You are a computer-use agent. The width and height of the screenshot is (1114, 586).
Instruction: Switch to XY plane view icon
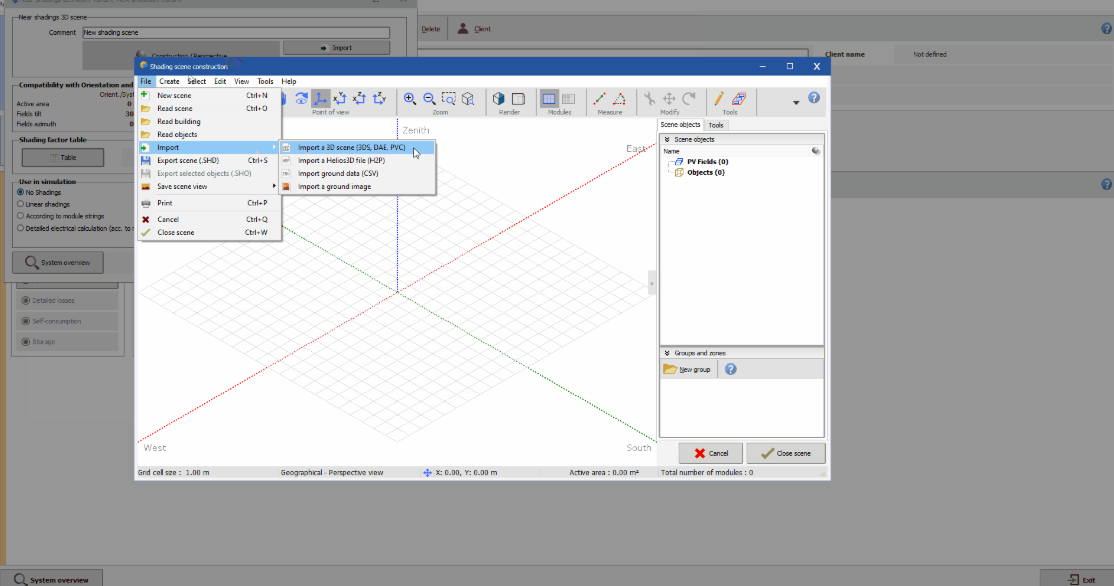pyautogui.click(x=340, y=99)
